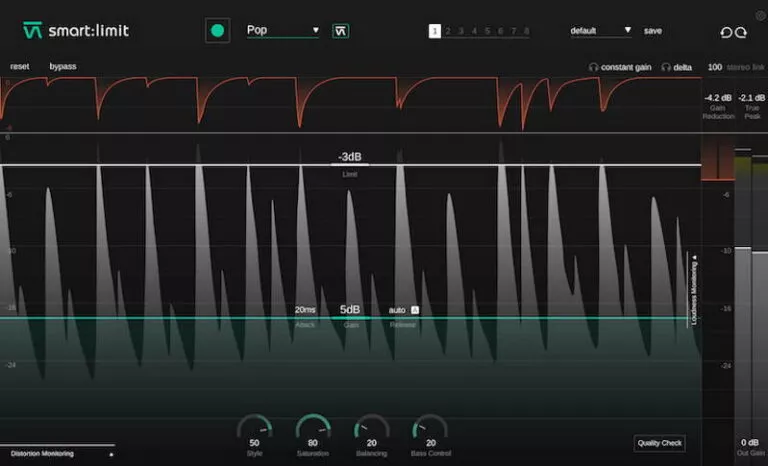The image size is (768, 466).
Task: Click the Saturation knob
Action: click(313, 427)
